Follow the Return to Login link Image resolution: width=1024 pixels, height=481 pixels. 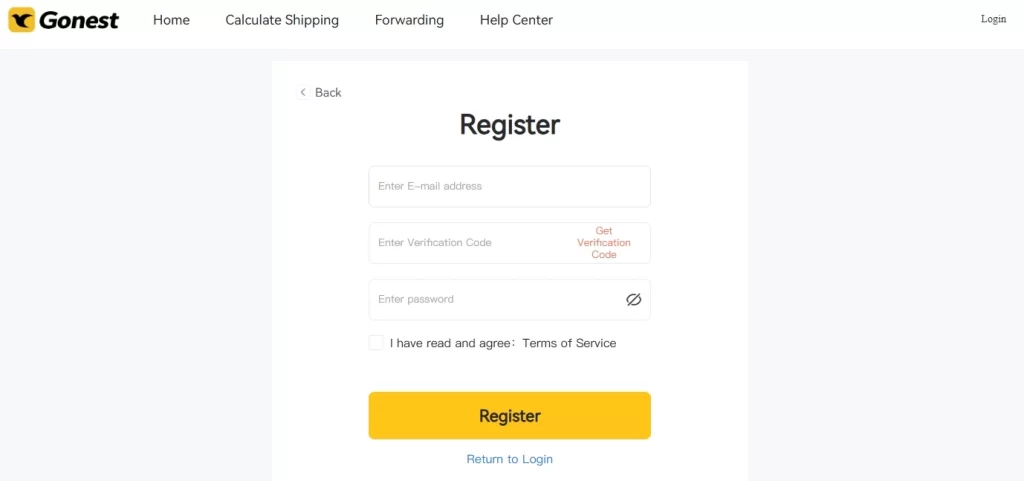[x=509, y=459]
